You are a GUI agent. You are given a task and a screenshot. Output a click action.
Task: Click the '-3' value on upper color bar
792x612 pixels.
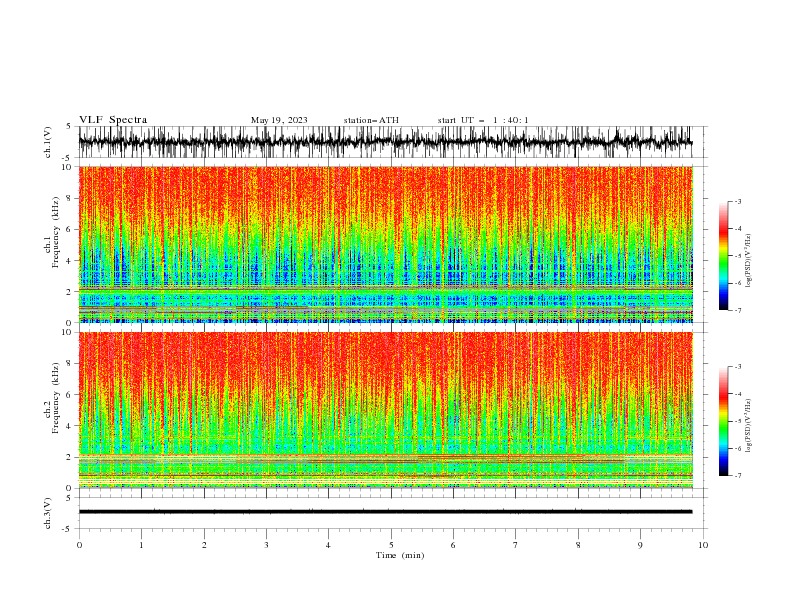(x=738, y=201)
